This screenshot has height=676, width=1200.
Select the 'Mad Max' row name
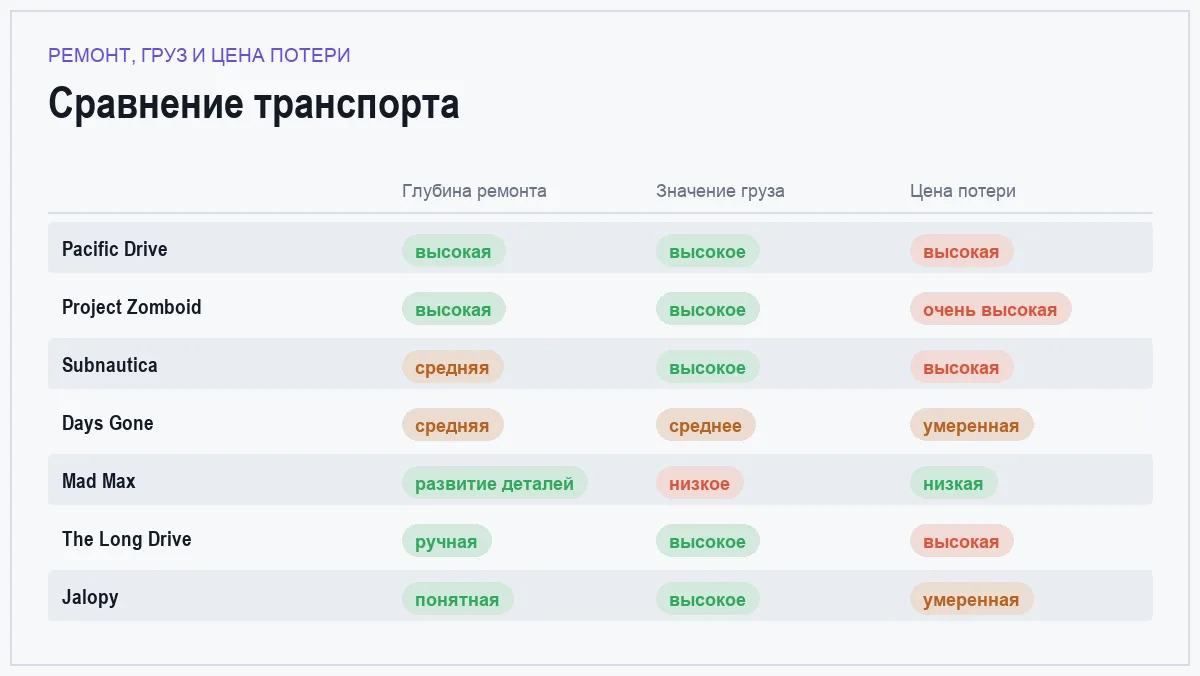[x=98, y=481]
